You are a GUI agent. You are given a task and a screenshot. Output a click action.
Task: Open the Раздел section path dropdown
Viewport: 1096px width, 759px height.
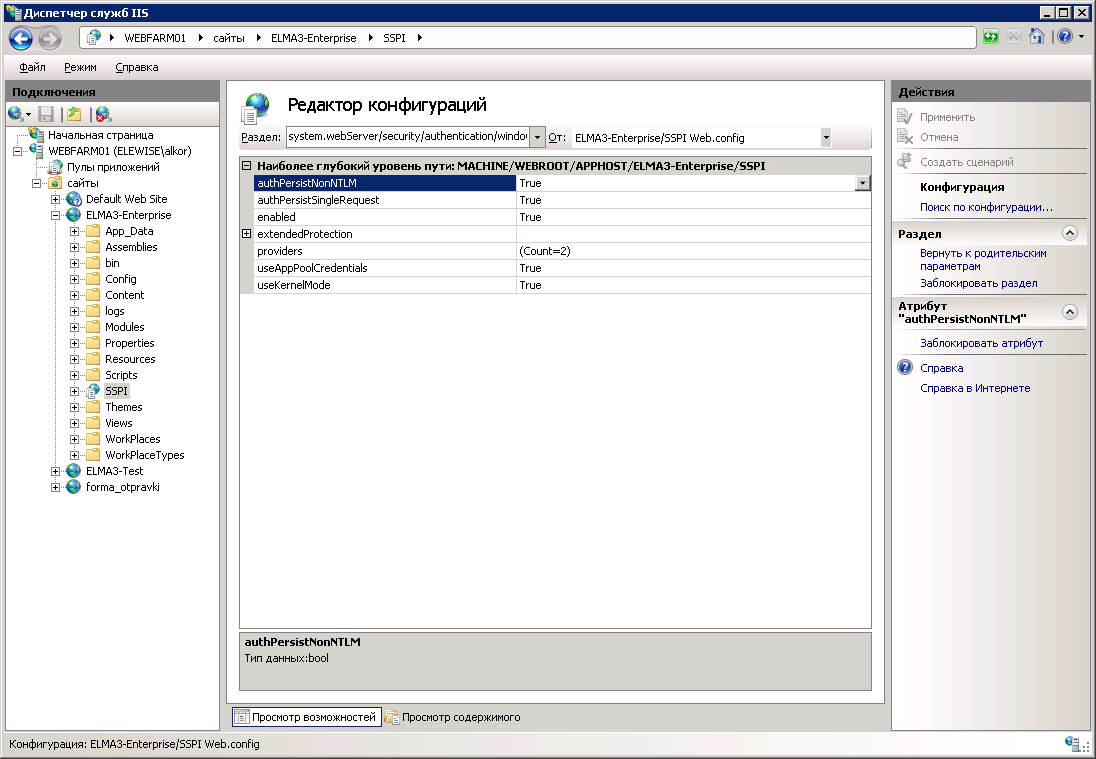click(537, 137)
